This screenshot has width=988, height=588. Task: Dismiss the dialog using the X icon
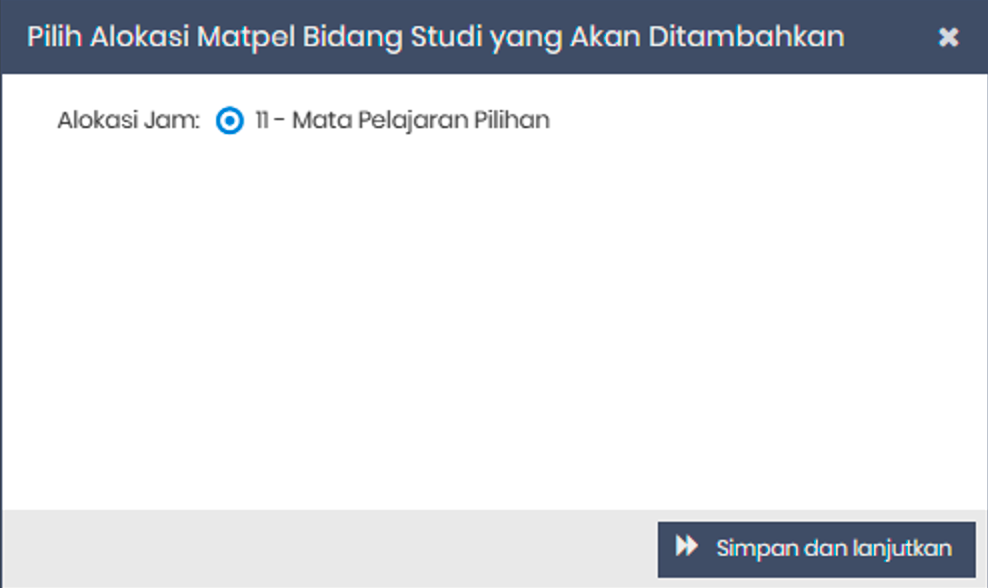(948, 37)
